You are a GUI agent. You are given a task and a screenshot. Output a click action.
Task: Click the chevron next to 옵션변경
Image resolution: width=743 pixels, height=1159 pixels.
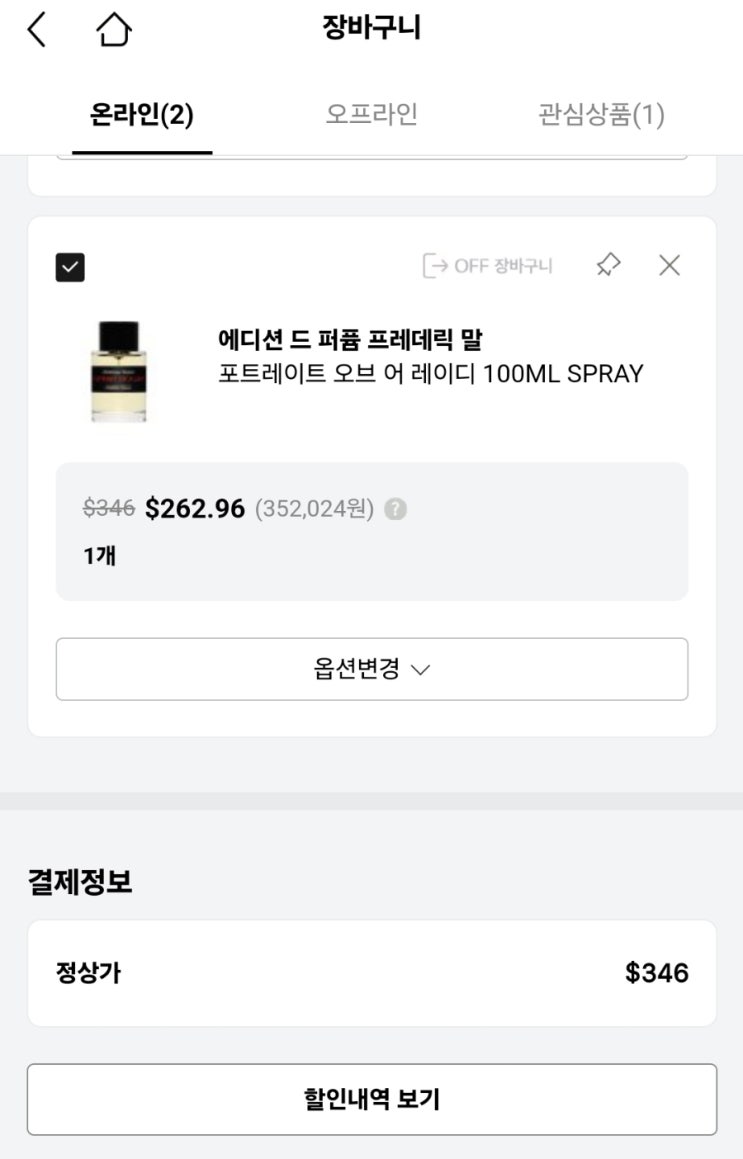421,670
